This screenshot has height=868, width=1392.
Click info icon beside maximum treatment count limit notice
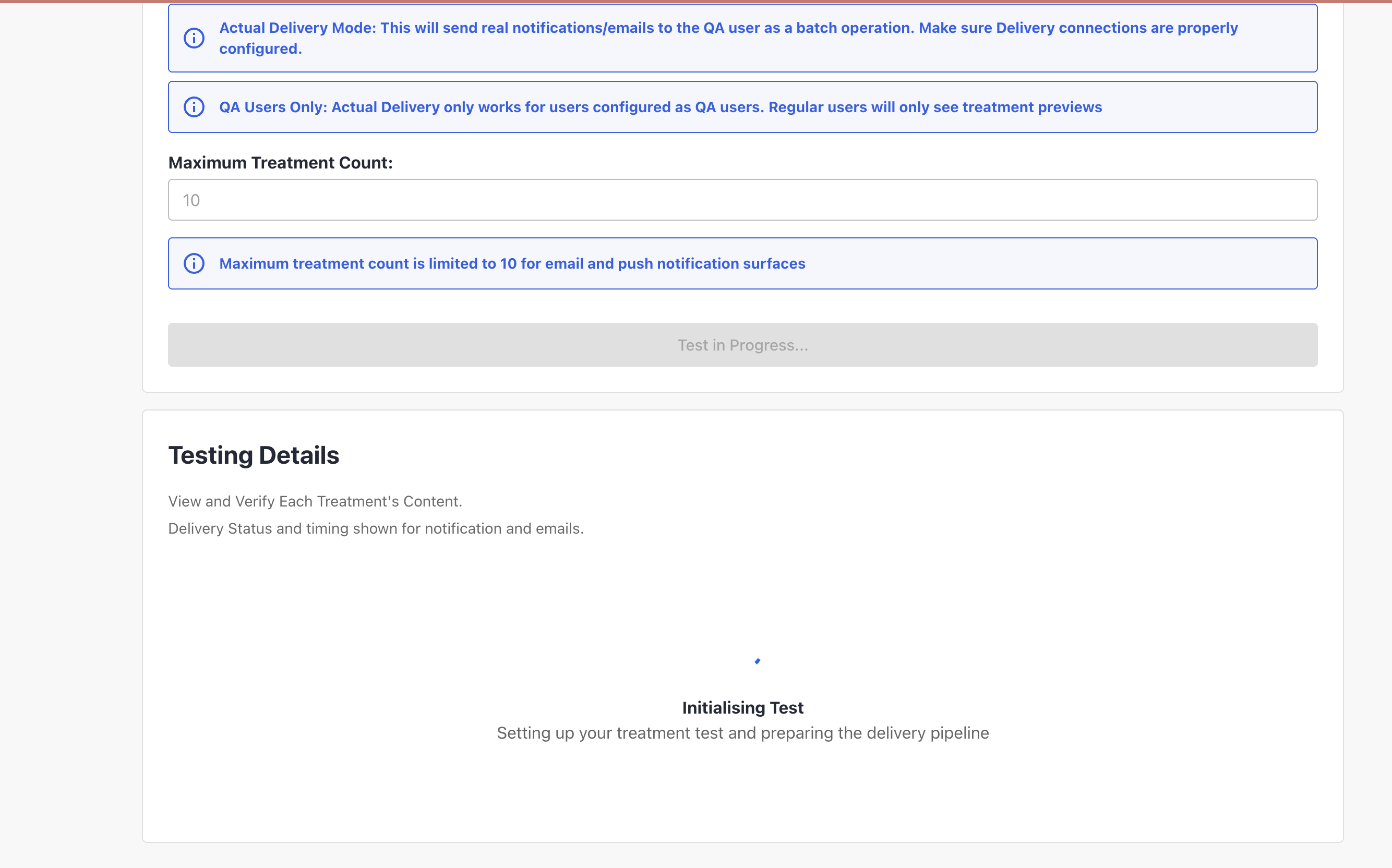(x=194, y=263)
